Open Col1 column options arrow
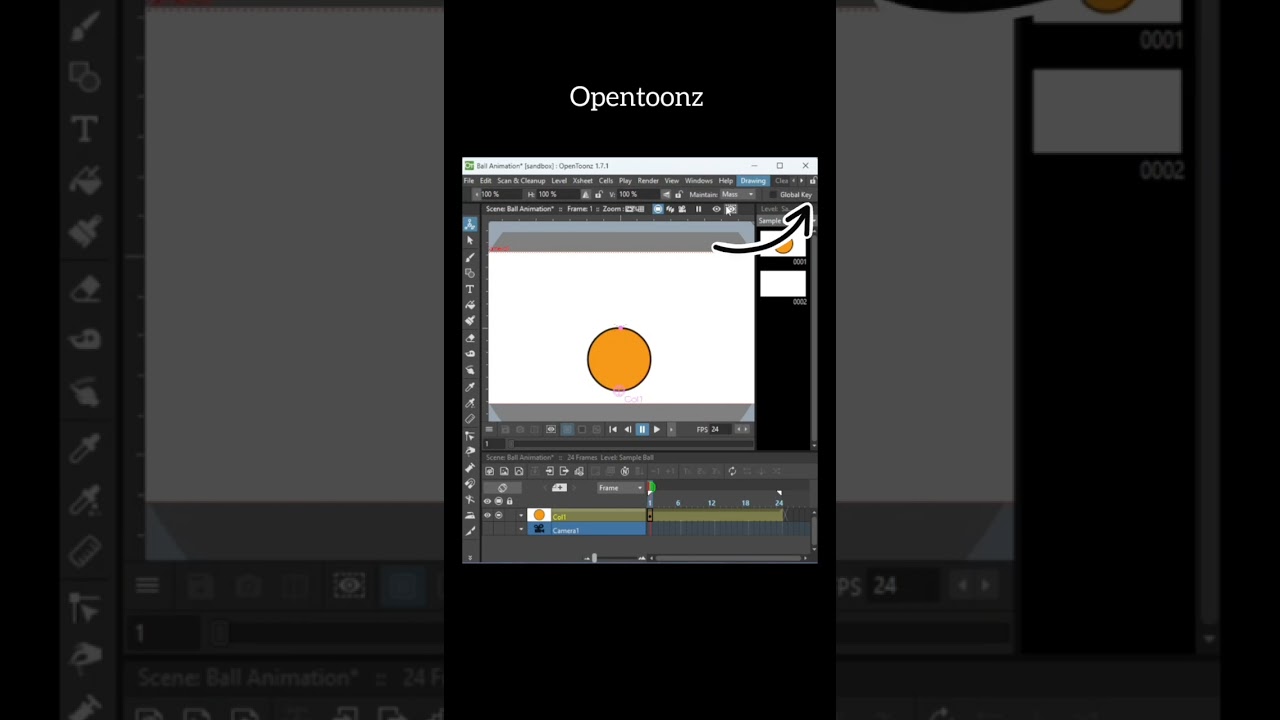Viewport: 1280px width, 720px height. pos(521,516)
